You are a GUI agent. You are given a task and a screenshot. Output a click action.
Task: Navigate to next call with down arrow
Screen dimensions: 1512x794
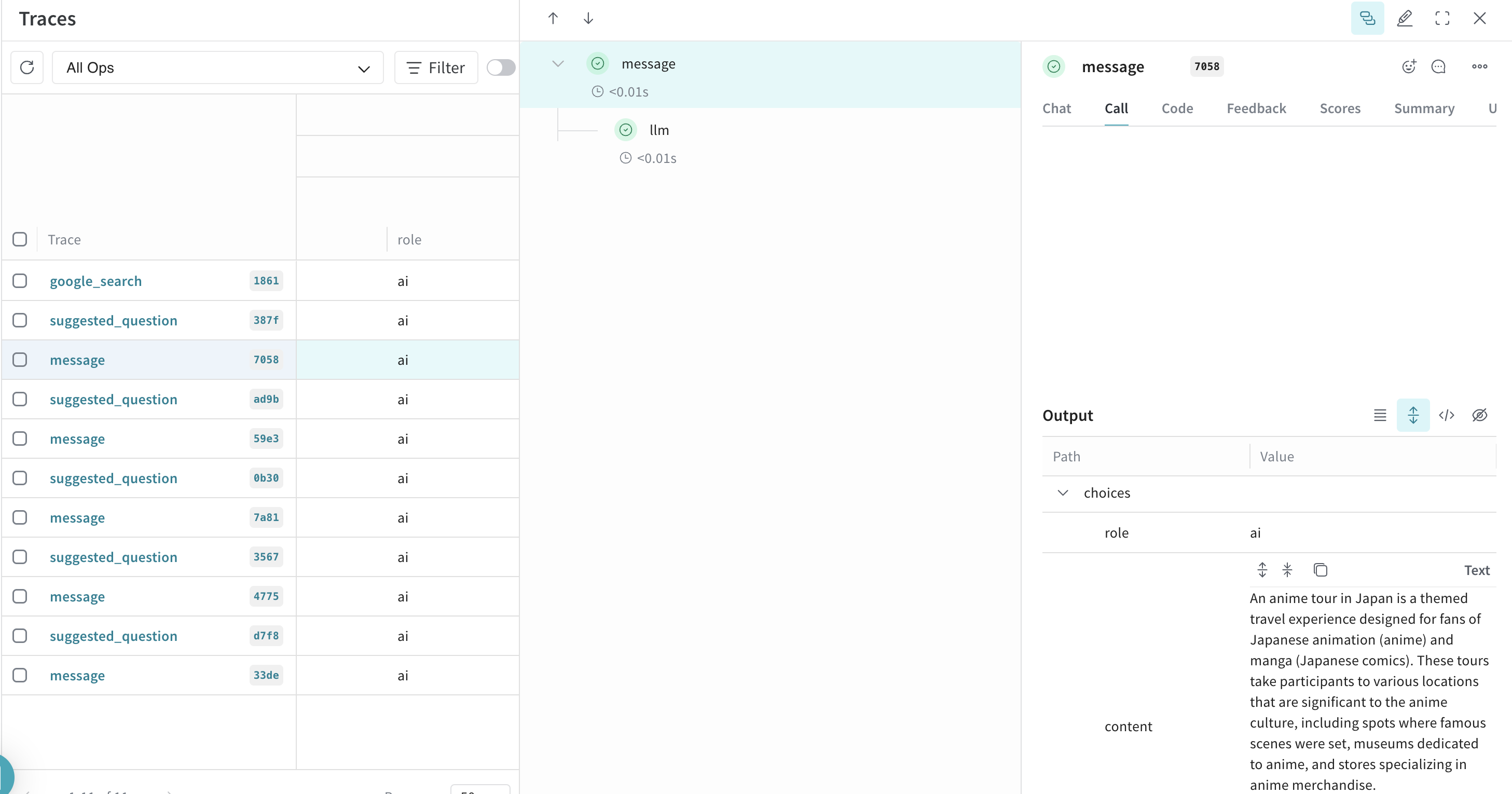[588, 18]
